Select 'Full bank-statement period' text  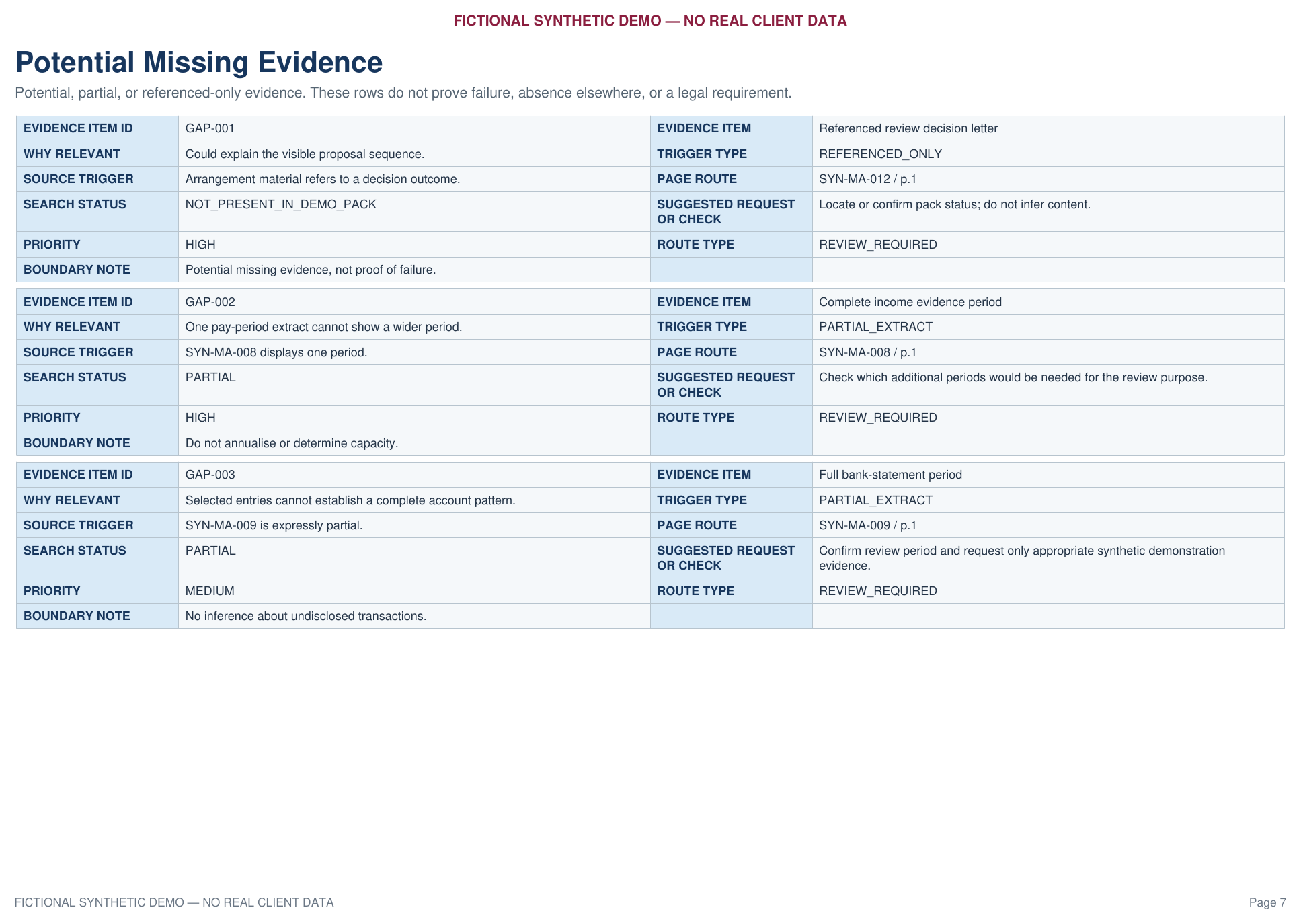890,475
